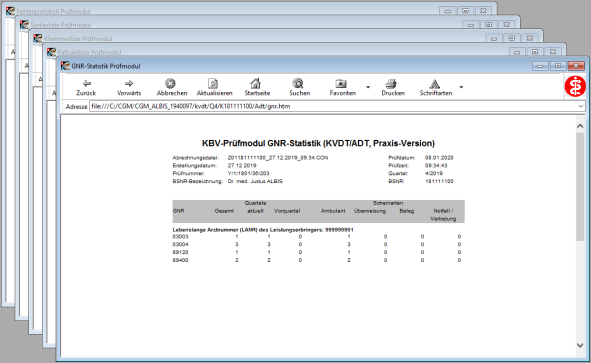
Task: Maximize the Fehlerprotokoll Prüfmodul window
Action: tap(465, 11)
